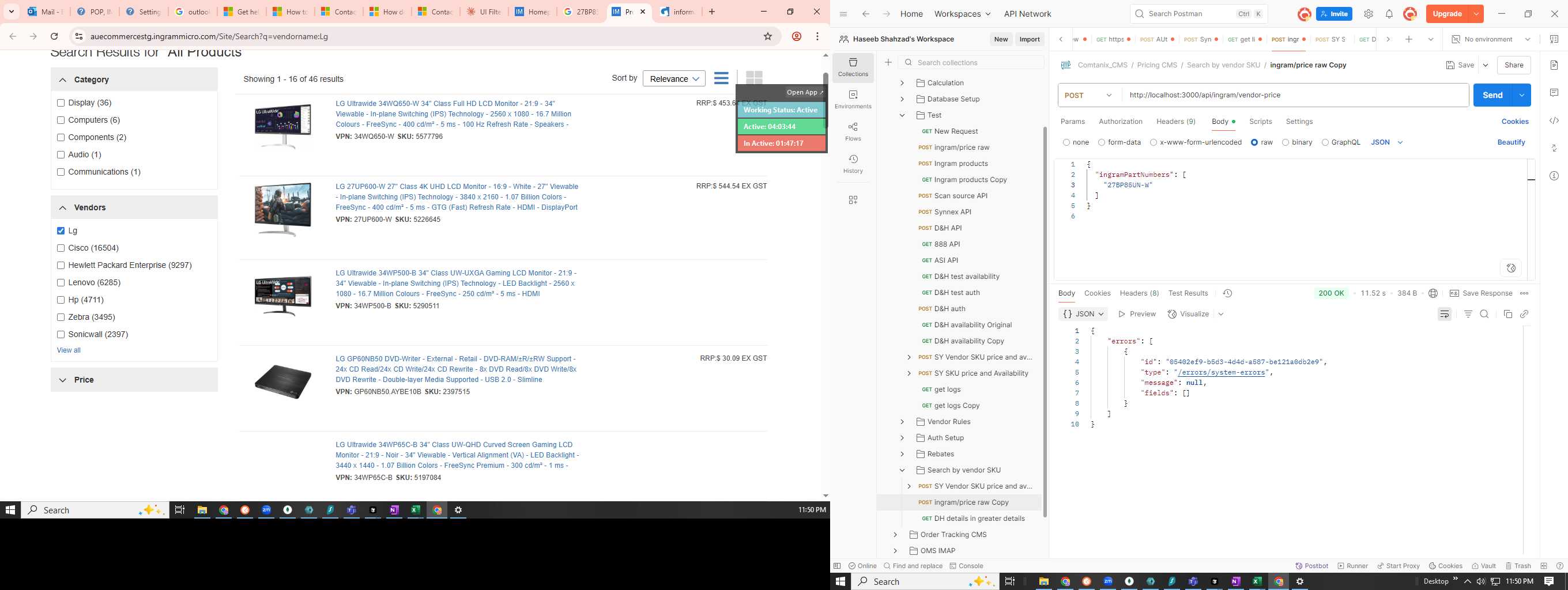1568x590 pixels.
Task: Click the request URL input field
Action: click(x=1295, y=95)
